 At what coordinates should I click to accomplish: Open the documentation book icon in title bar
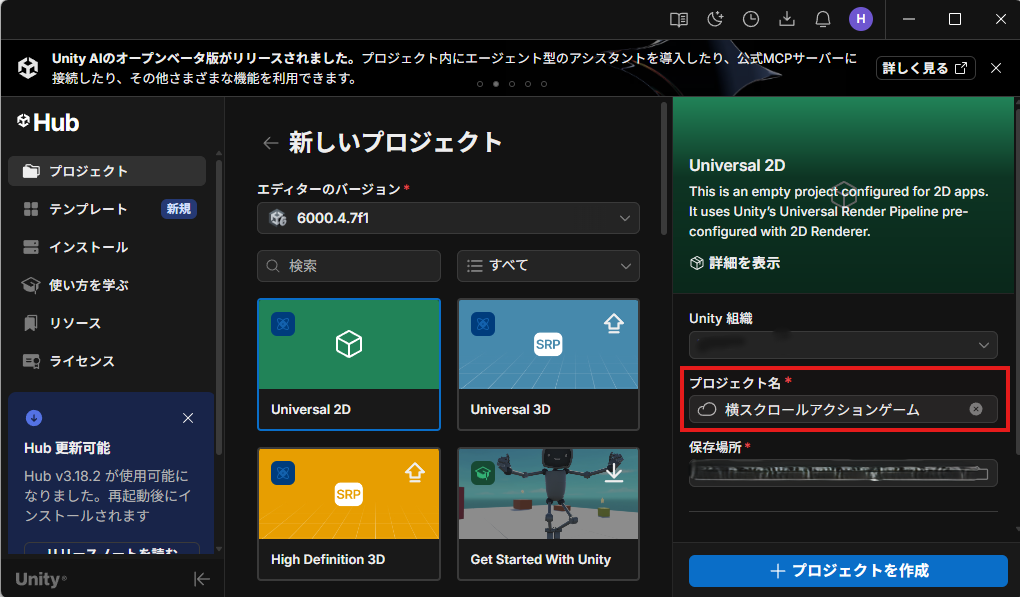678,20
